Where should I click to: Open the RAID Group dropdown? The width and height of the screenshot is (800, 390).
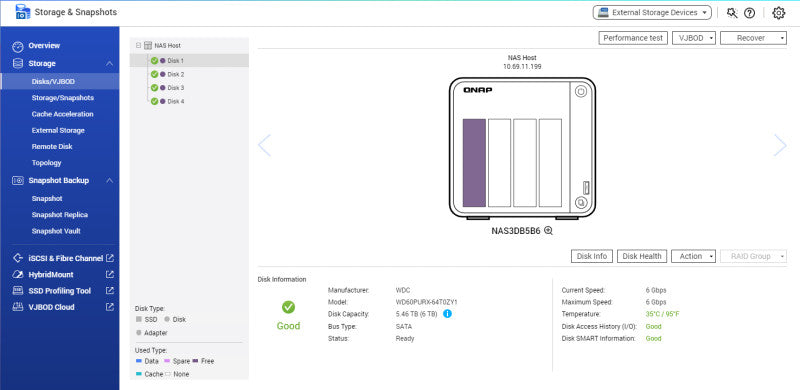coord(753,256)
